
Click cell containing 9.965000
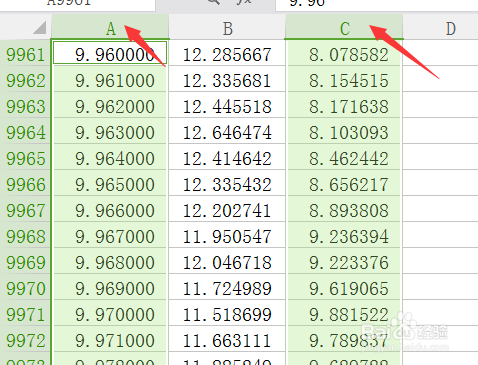[110, 183]
